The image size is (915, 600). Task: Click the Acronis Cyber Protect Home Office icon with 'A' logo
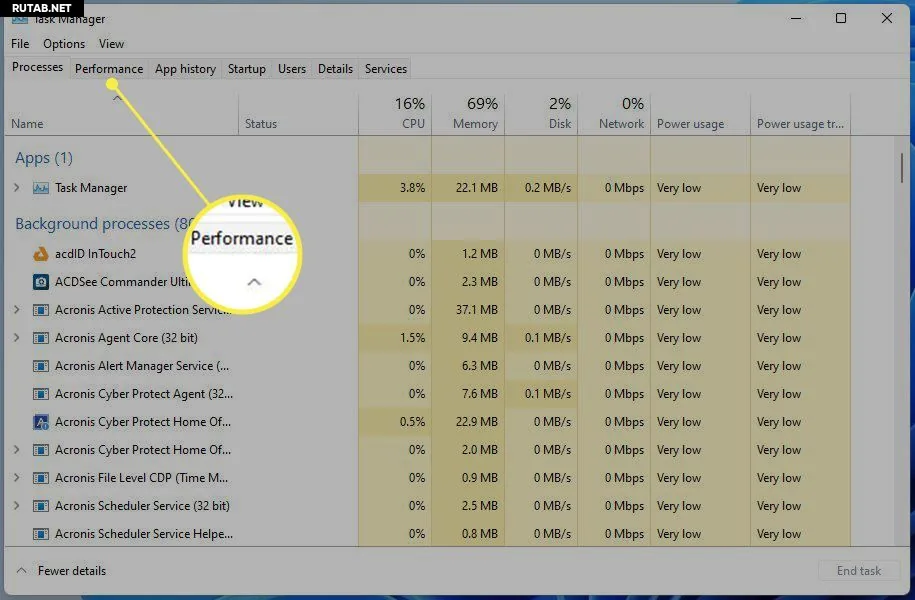pyautogui.click(x=41, y=422)
